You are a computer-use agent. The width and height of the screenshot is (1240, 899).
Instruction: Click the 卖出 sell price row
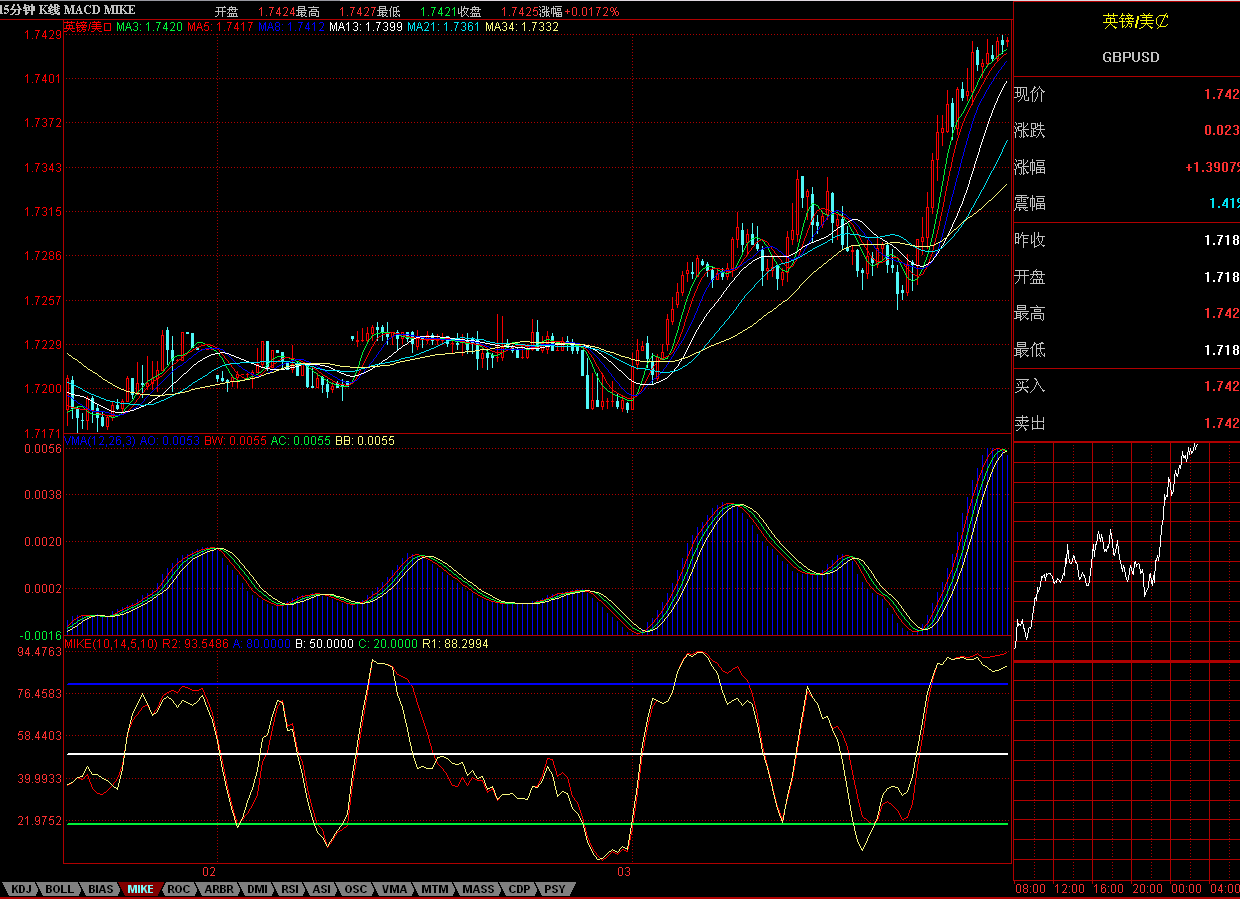click(1126, 423)
